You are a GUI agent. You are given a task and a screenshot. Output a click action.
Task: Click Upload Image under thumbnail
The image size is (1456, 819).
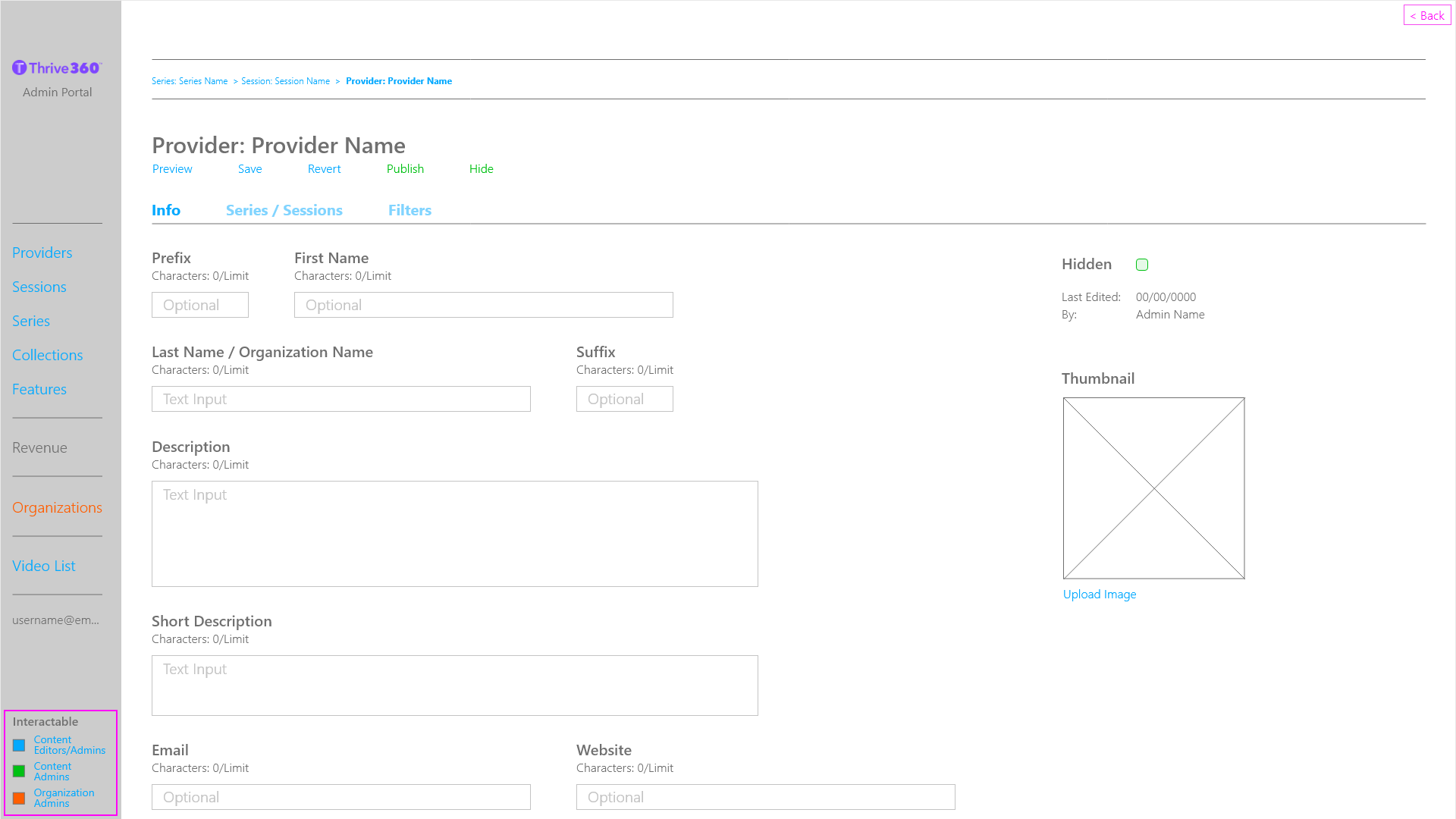[1099, 594]
